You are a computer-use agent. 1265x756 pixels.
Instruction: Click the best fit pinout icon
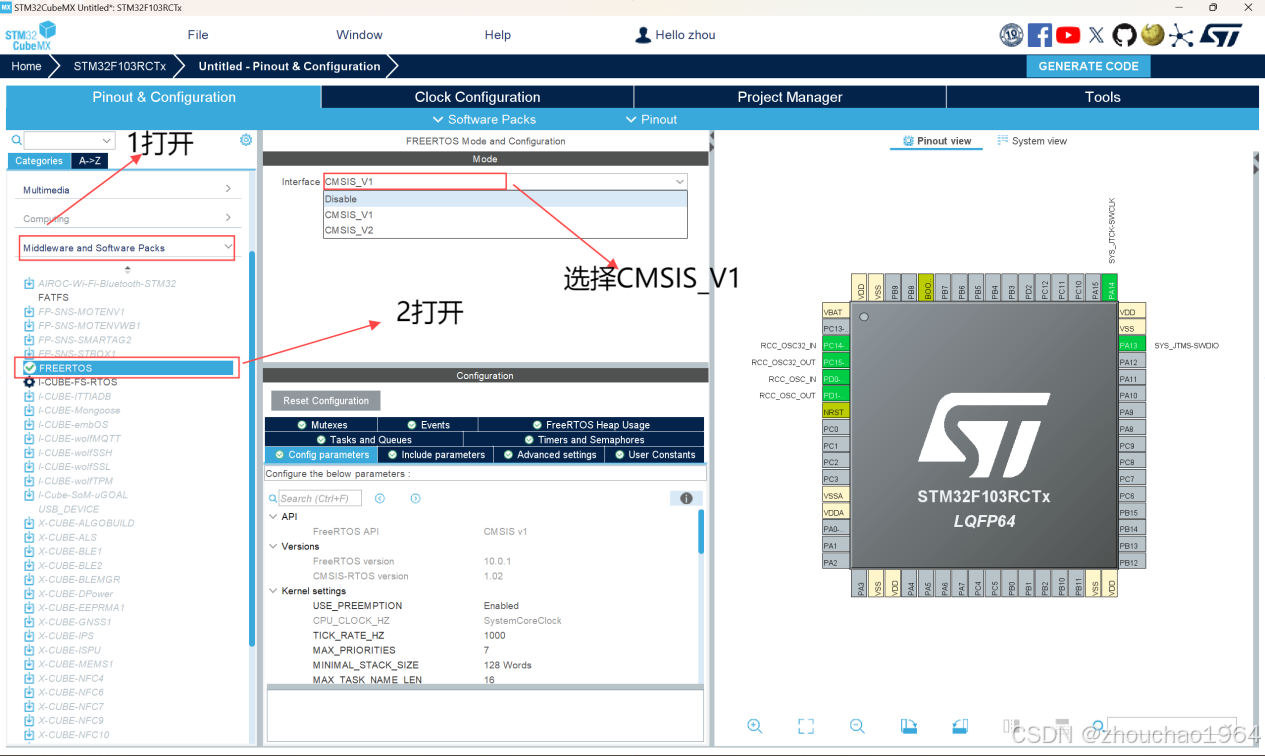coord(806,726)
